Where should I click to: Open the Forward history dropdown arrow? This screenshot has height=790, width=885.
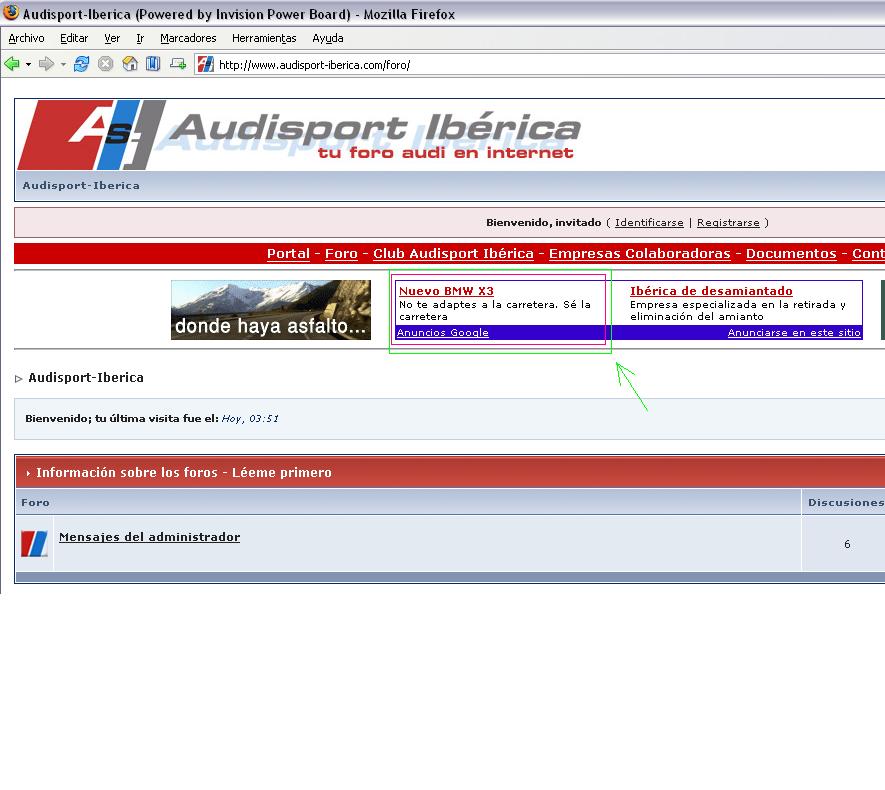tap(63, 64)
